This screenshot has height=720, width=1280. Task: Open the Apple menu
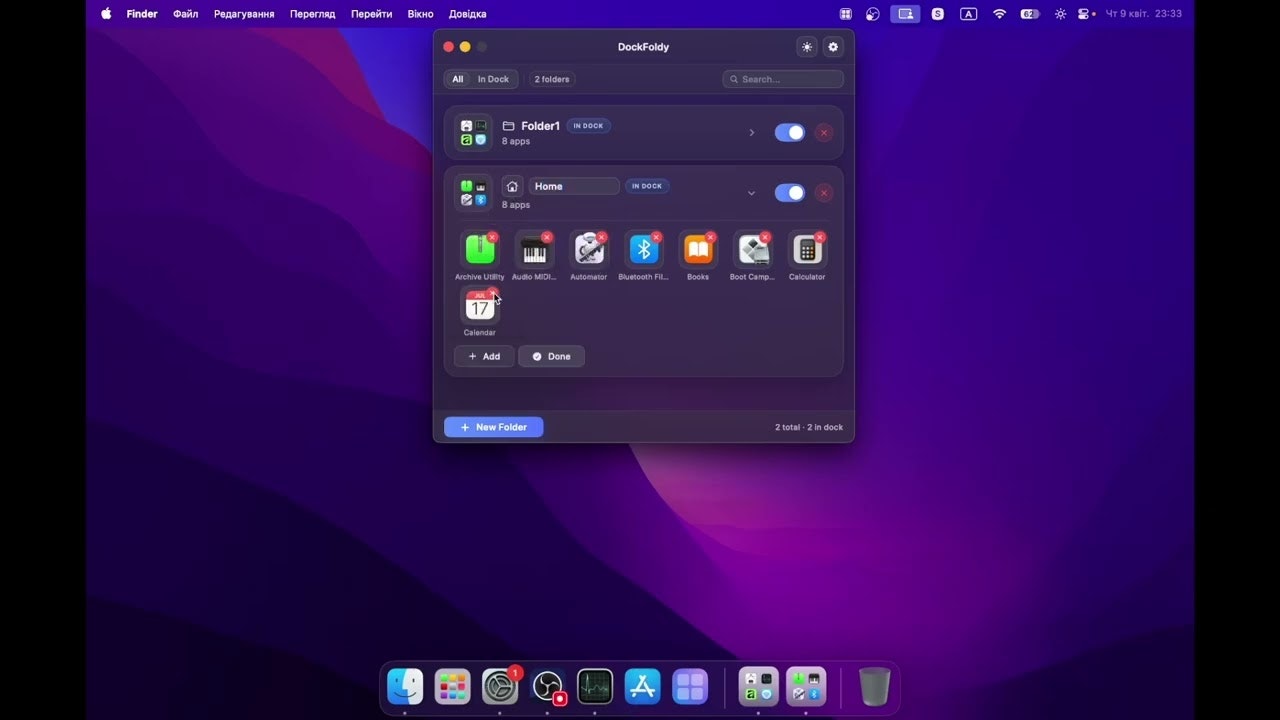click(x=106, y=14)
